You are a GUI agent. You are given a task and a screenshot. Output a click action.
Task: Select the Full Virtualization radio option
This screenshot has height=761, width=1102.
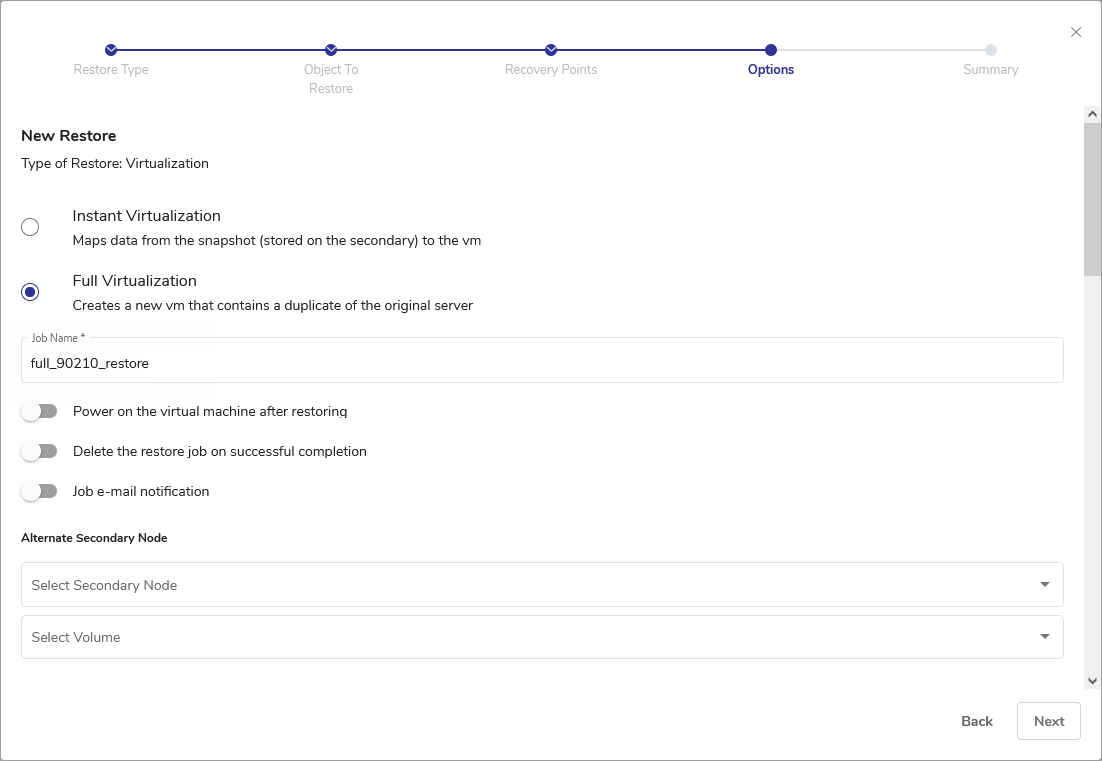point(30,292)
